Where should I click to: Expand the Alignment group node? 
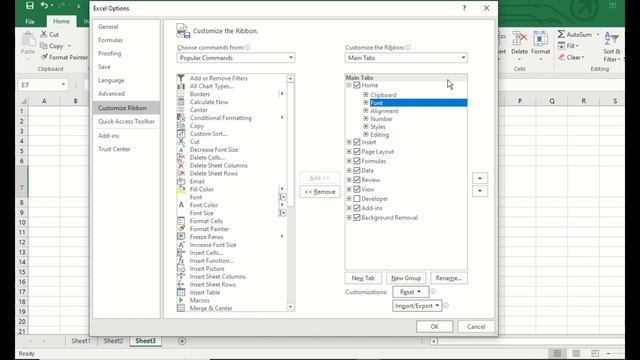[x=366, y=111]
